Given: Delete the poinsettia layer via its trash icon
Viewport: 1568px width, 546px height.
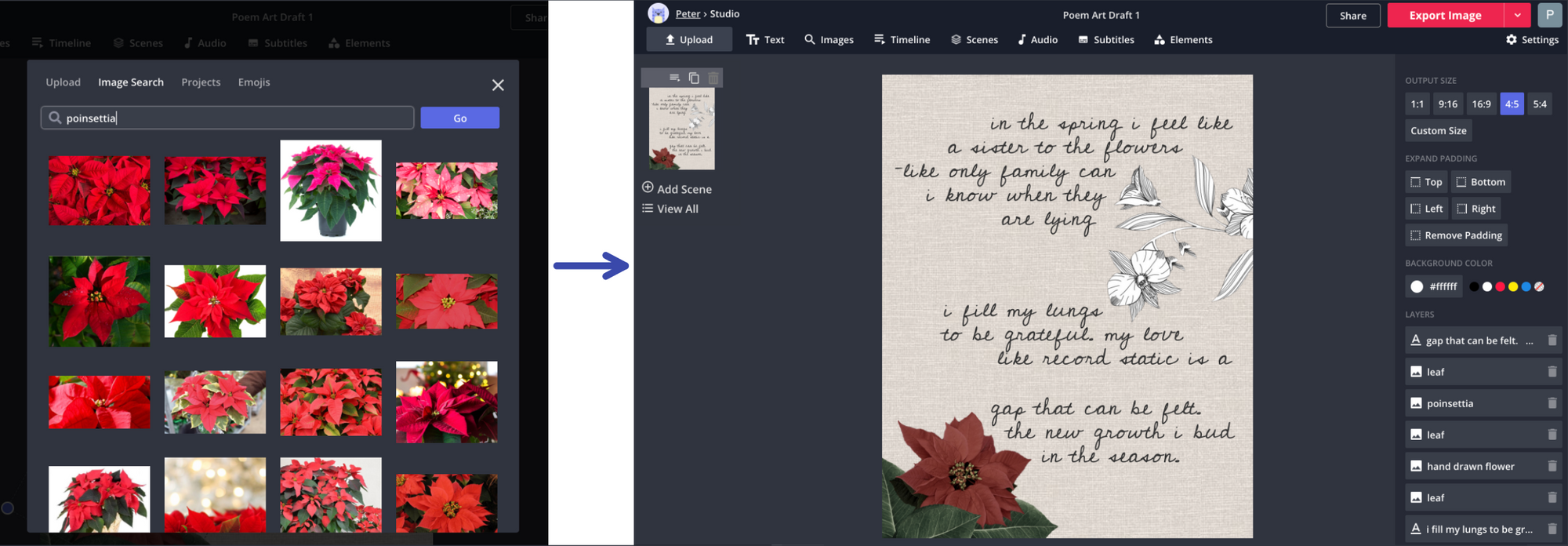Looking at the screenshot, I should 1552,403.
